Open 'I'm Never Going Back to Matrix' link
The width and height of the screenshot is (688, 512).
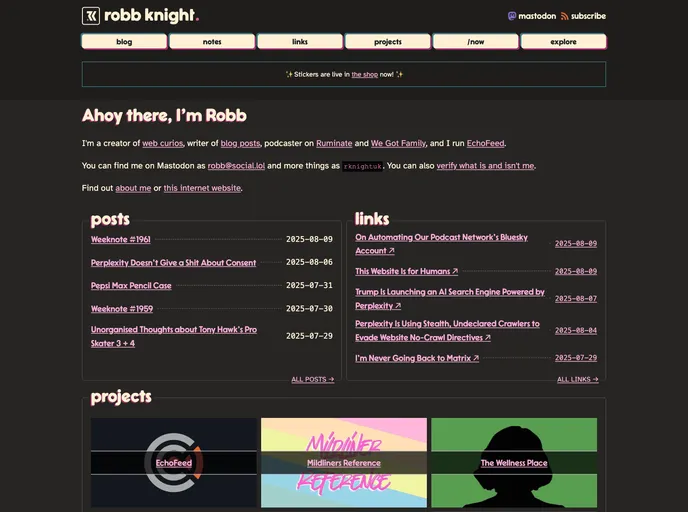pos(417,358)
